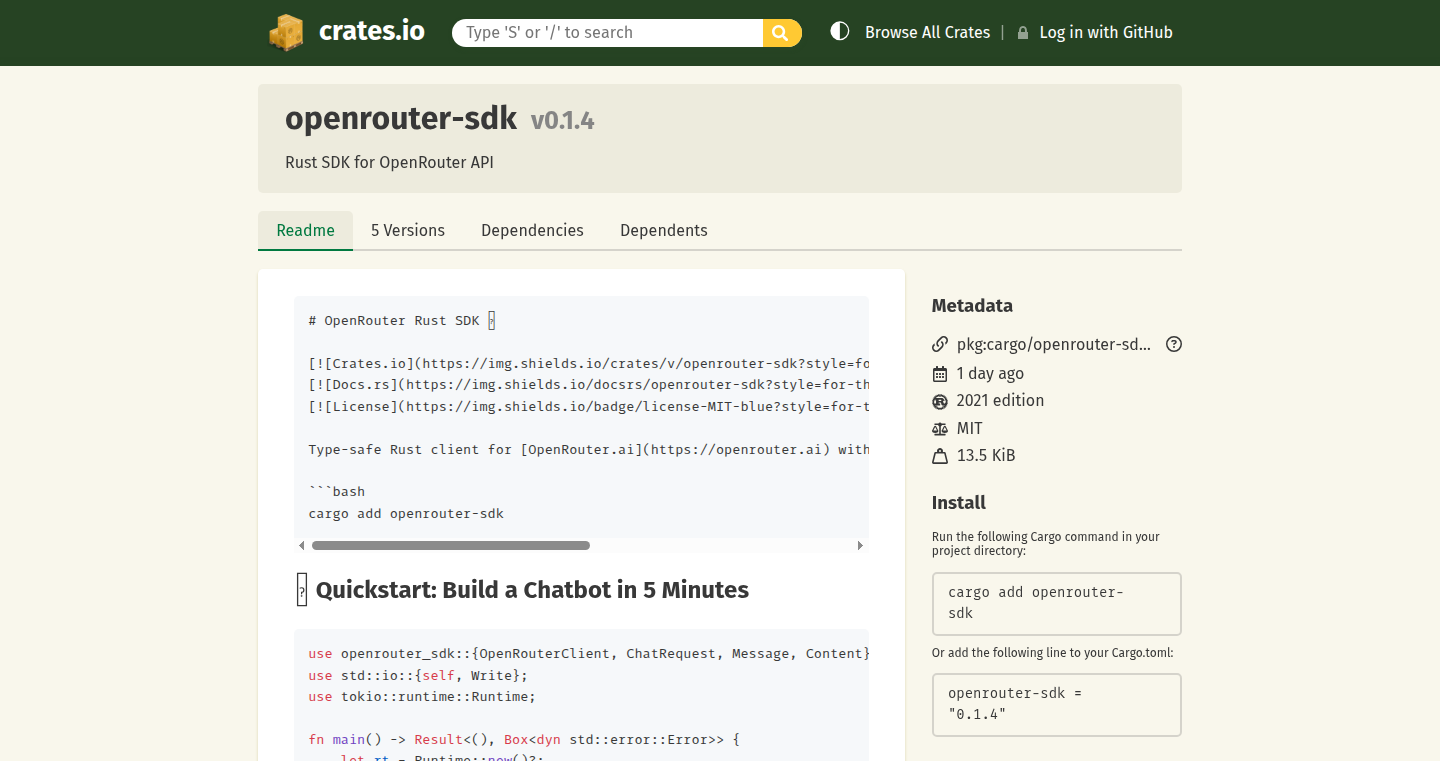
Task: Click 'Rust SDK for OpenRouter API' description
Action: [x=389, y=162]
